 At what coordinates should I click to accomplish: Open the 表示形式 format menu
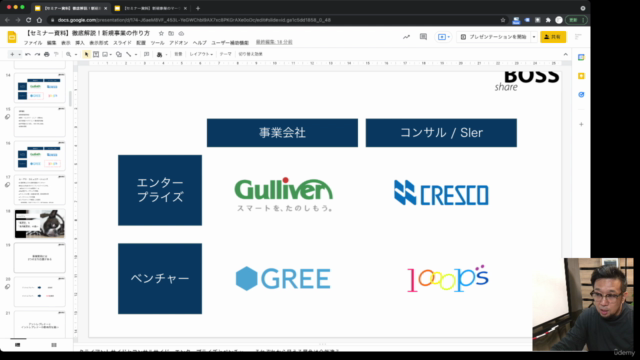click(99, 43)
